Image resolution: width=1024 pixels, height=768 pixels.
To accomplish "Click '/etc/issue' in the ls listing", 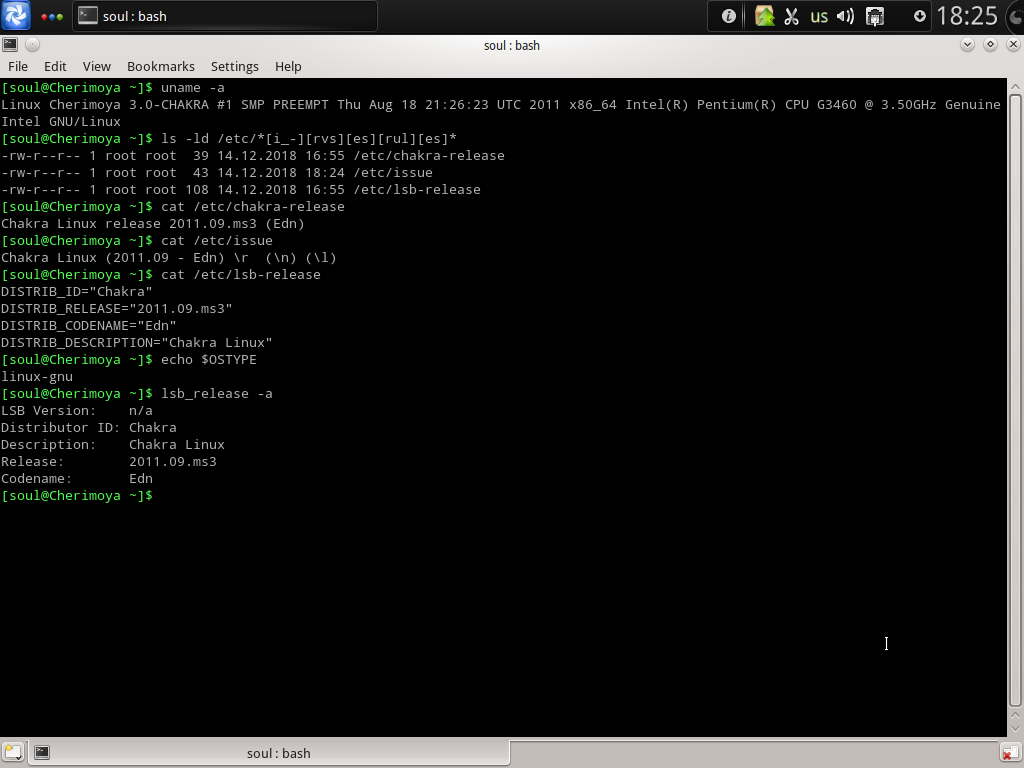I will coord(393,172).
